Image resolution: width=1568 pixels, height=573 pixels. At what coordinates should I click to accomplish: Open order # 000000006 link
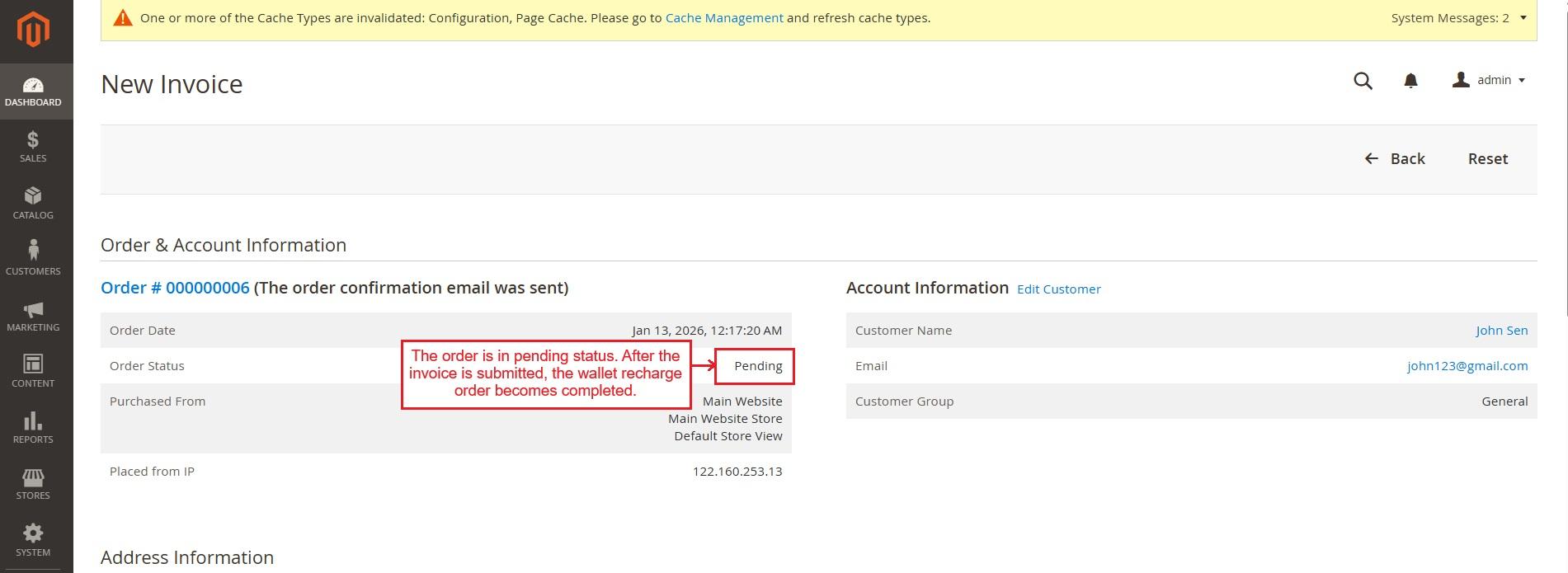point(175,288)
